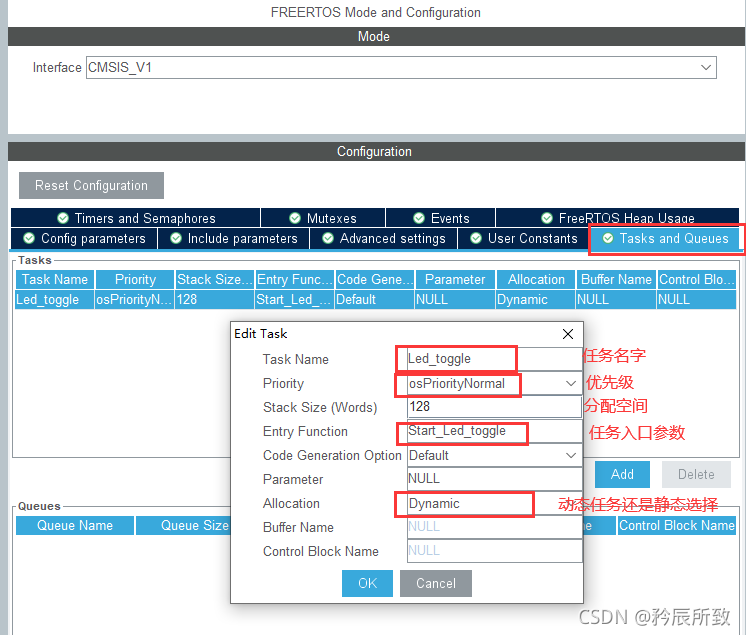
Task: Click the Queue Size column header
Action: [x=184, y=526]
